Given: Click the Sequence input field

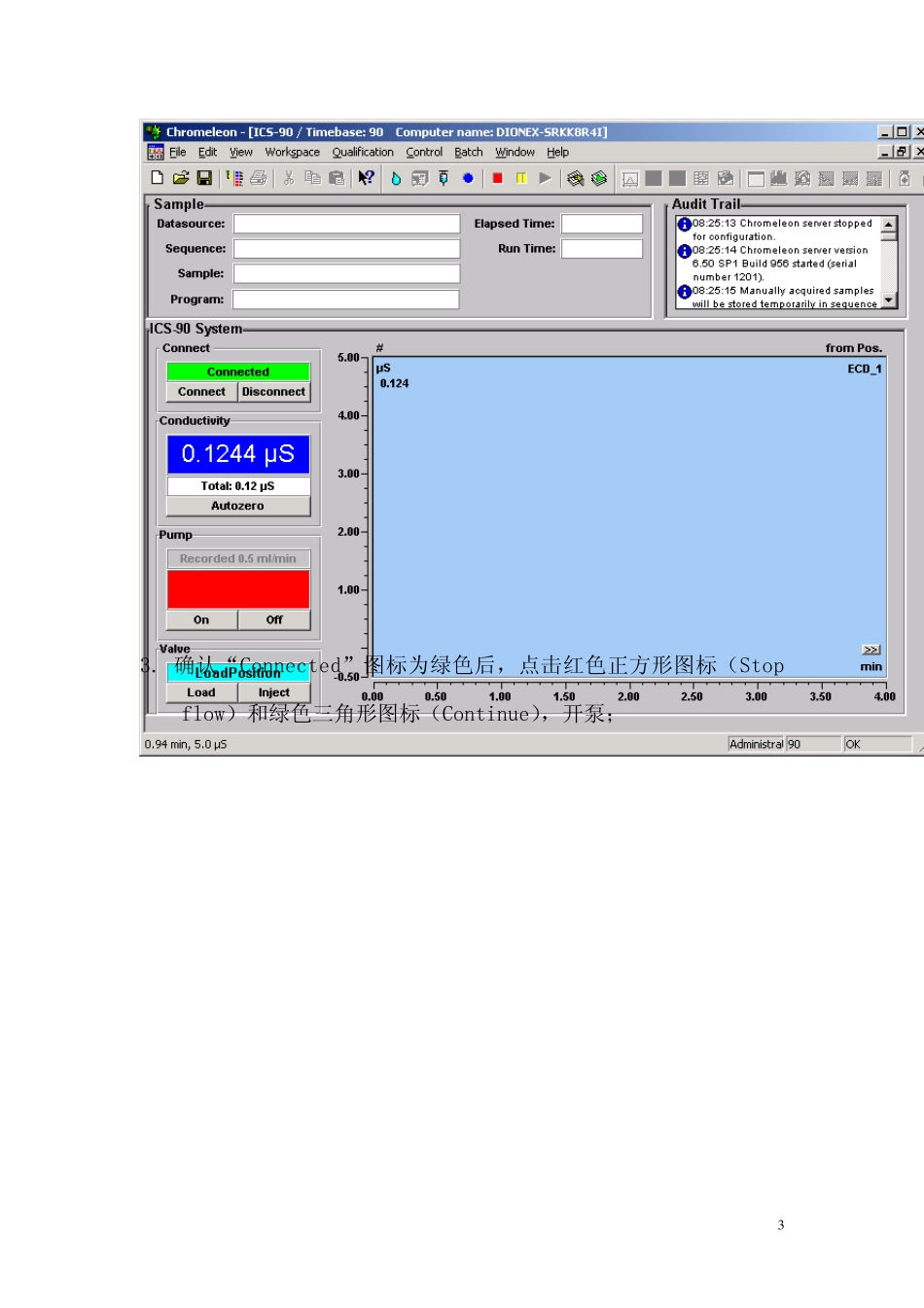Looking at the screenshot, I should pos(346,249).
